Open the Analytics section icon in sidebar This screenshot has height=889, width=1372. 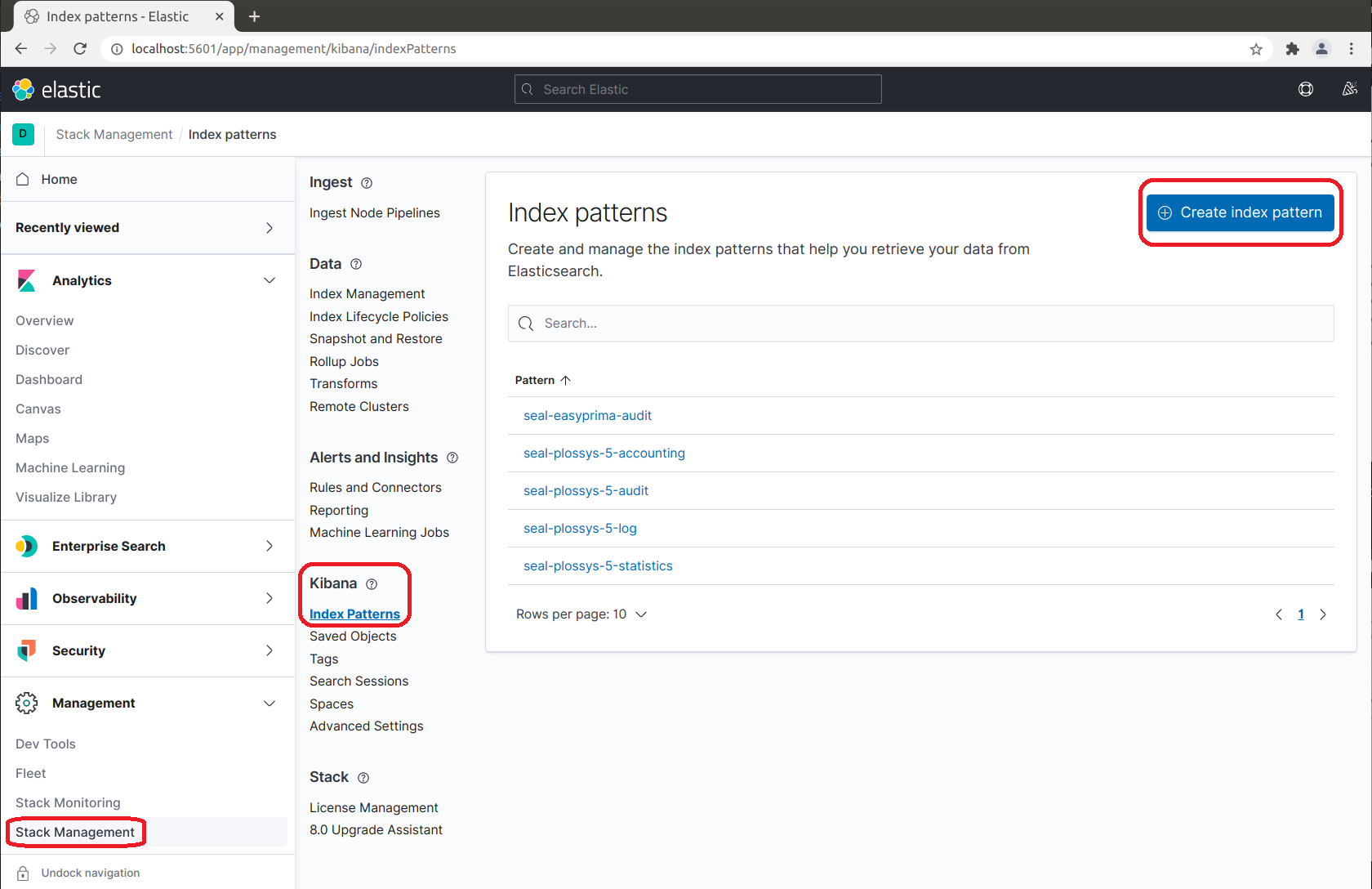(x=27, y=280)
